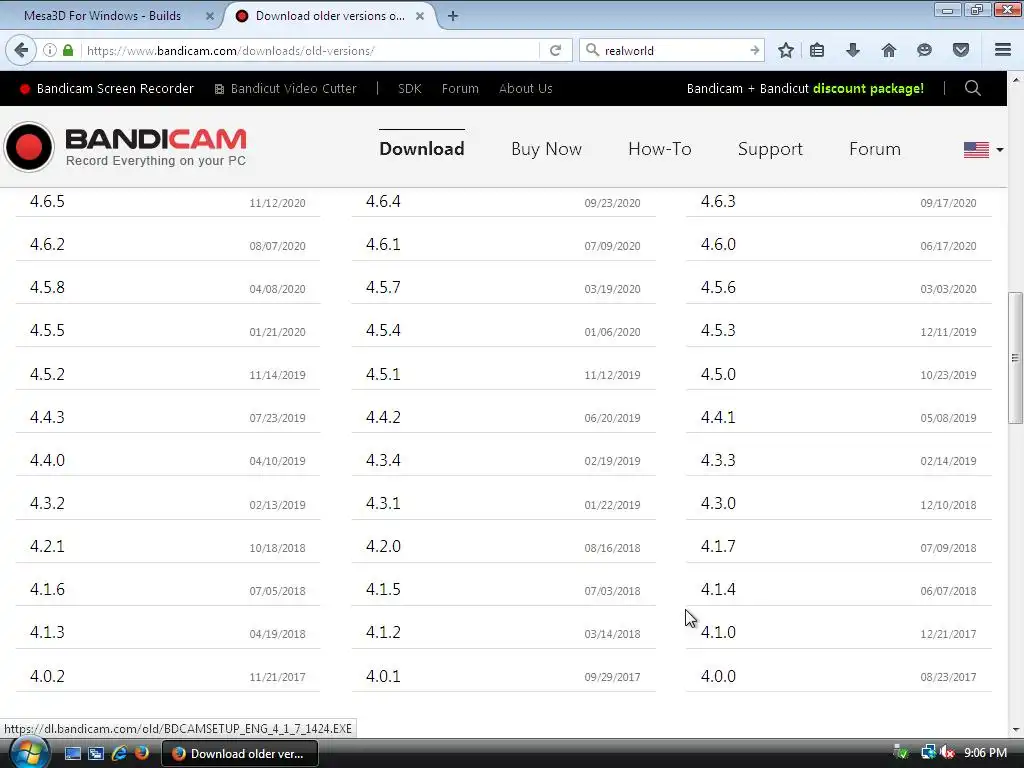1024x768 pixels.
Task: Click the green padlock security icon
Action: (68, 50)
